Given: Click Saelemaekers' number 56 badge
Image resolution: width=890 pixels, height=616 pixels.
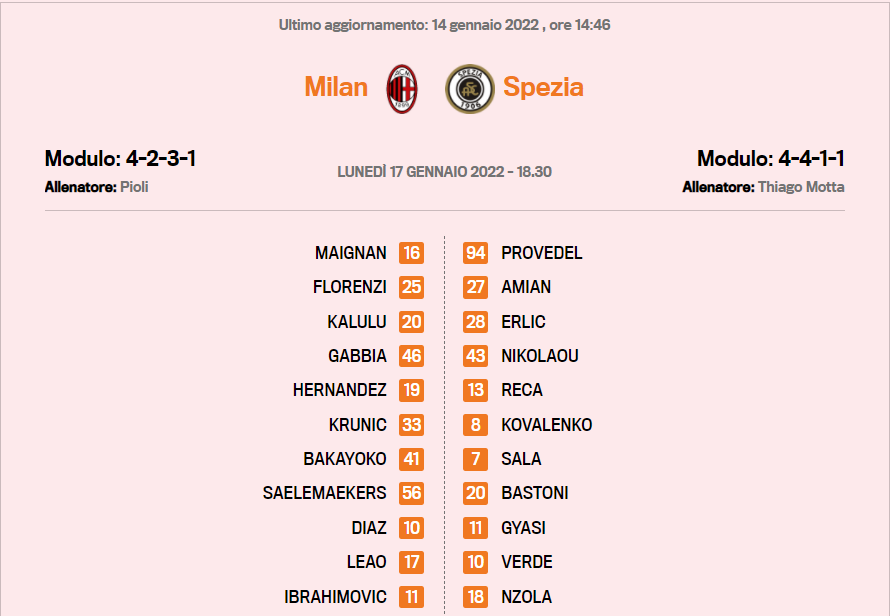Looking at the screenshot, I should pyautogui.click(x=412, y=493).
